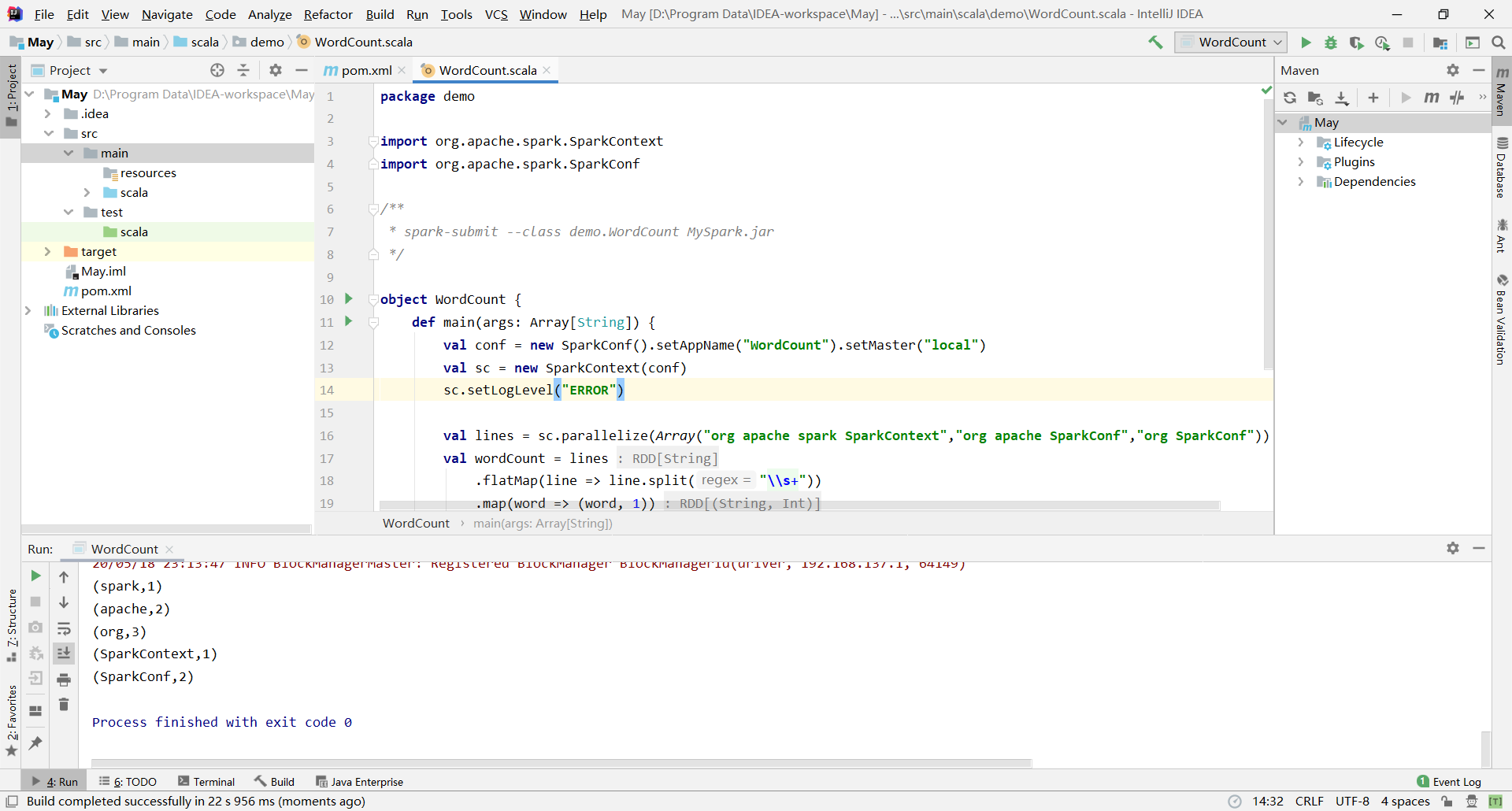Click run gutter icon beside object WordCount
The height and width of the screenshot is (811, 1512).
pyautogui.click(x=348, y=299)
